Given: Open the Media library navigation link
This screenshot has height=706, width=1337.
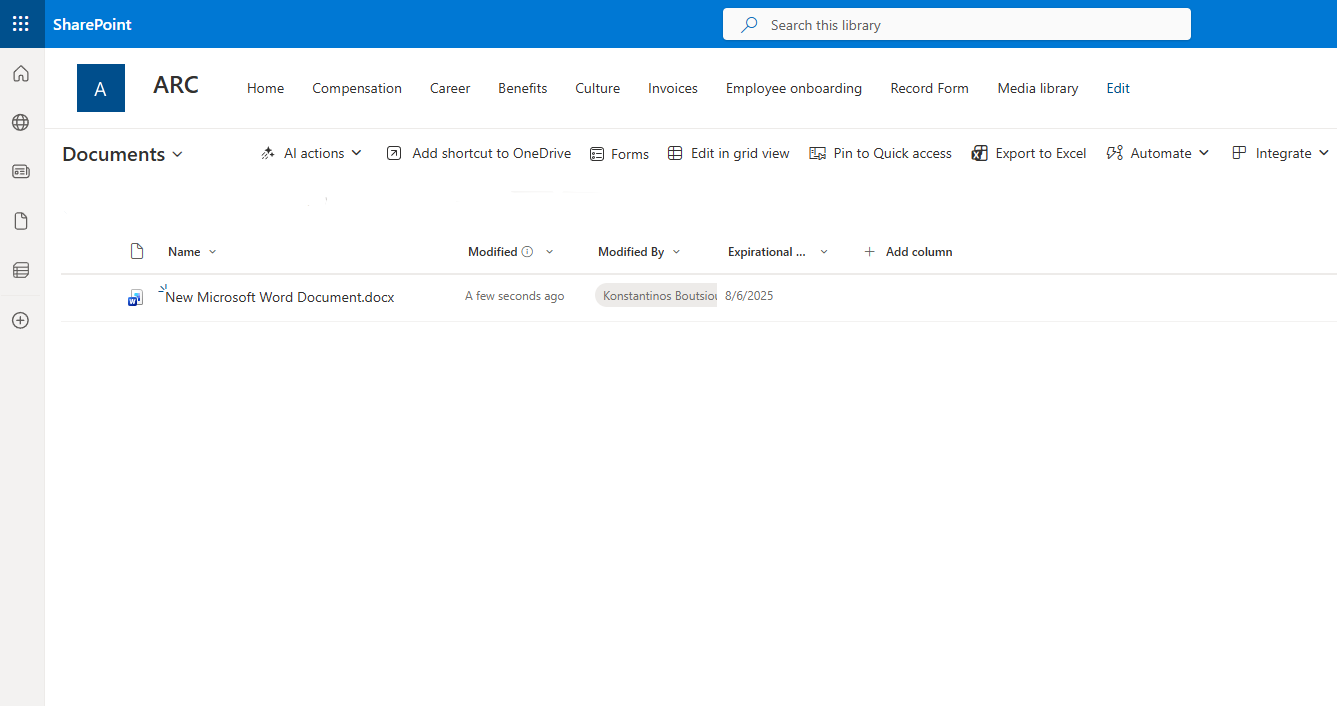Looking at the screenshot, I should [1037, 88].
